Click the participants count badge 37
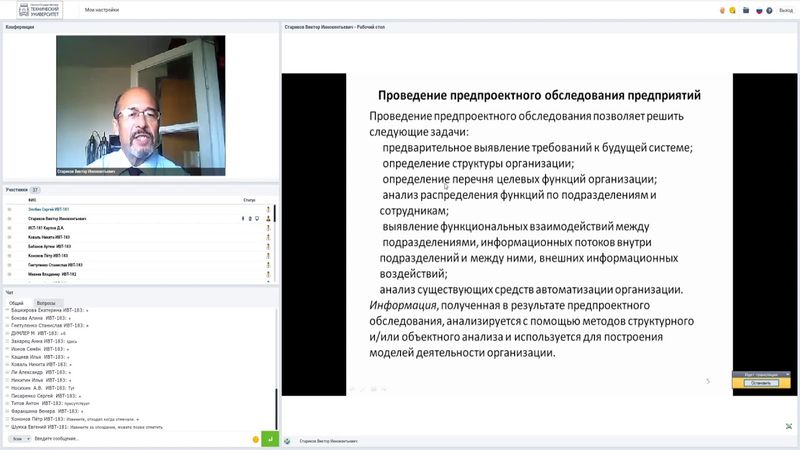The image size is (800, 450). (x=35, y=190)
